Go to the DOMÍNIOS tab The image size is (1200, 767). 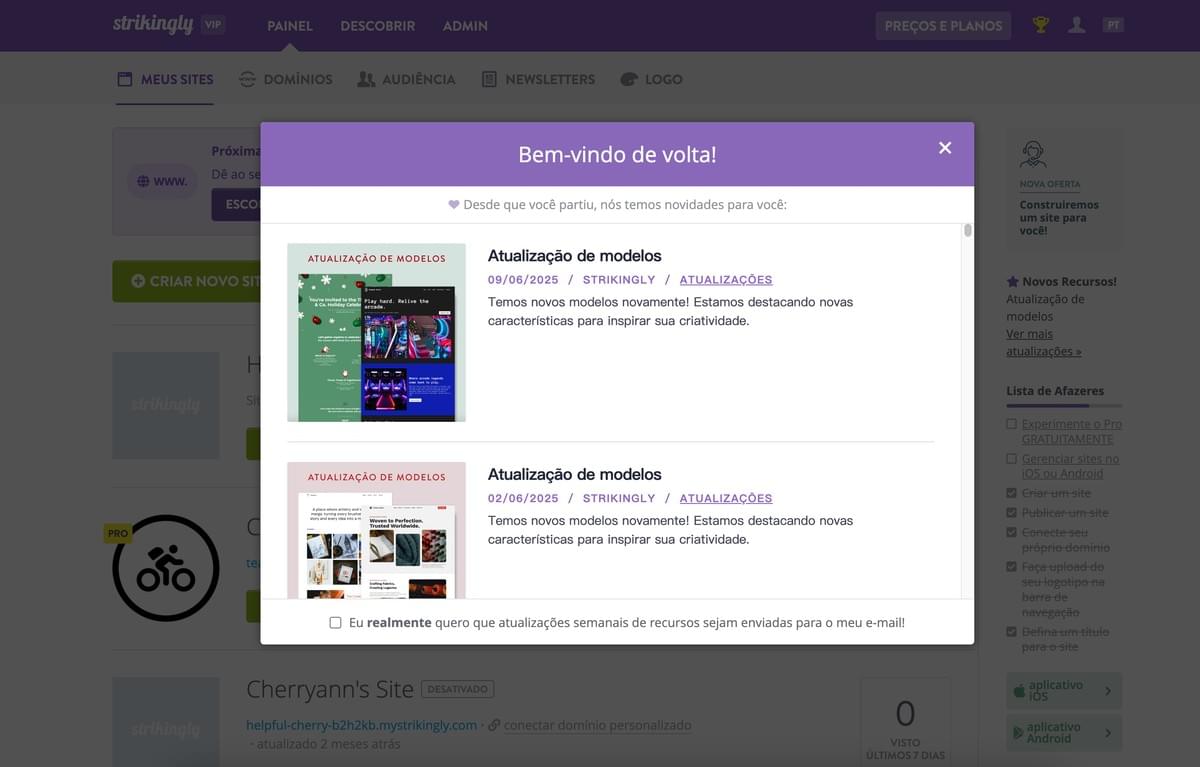tap(286, 79)
